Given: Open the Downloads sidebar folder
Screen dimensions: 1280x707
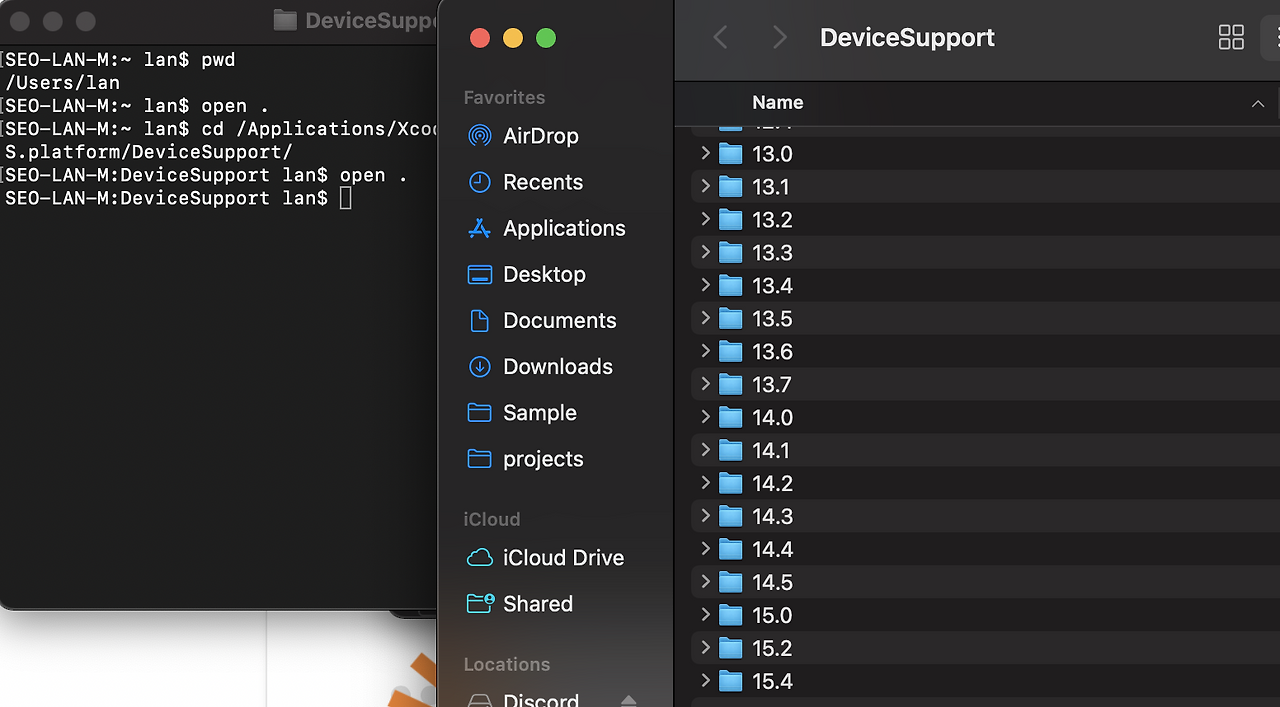Looking at the screenshot, I should [x=557, y=366].
